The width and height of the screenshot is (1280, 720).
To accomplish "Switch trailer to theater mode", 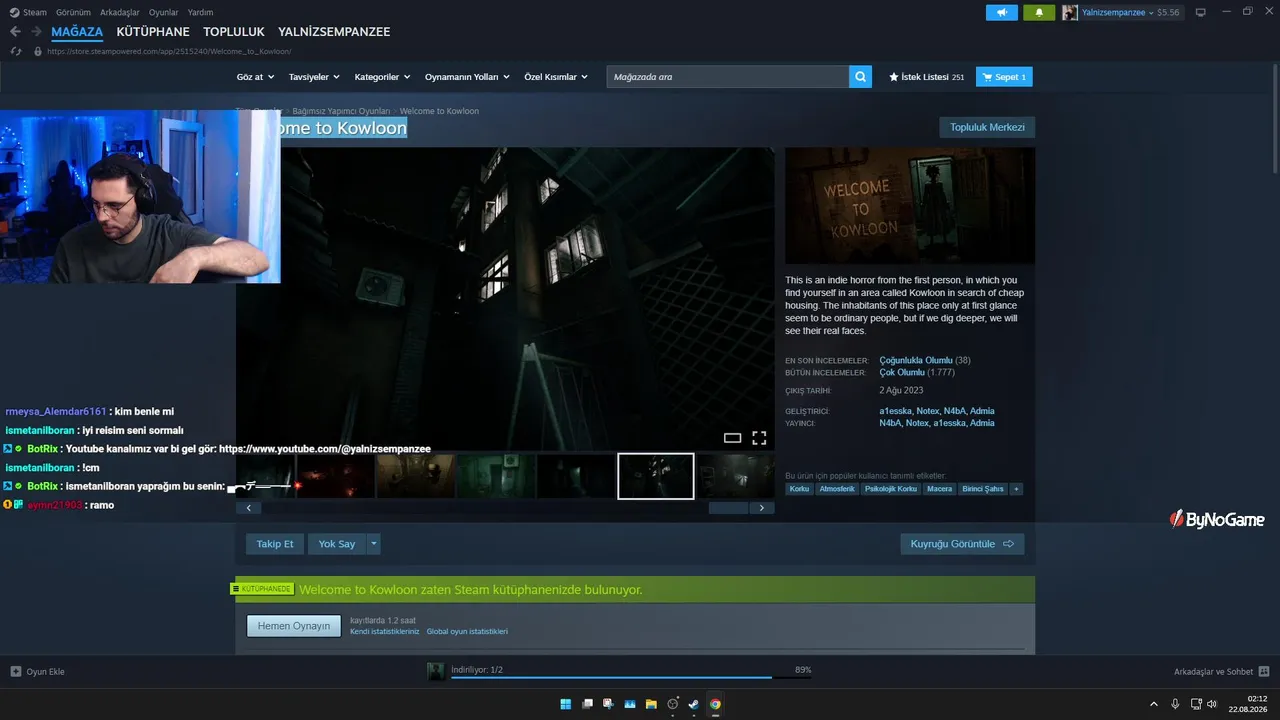I will point(733,438).
